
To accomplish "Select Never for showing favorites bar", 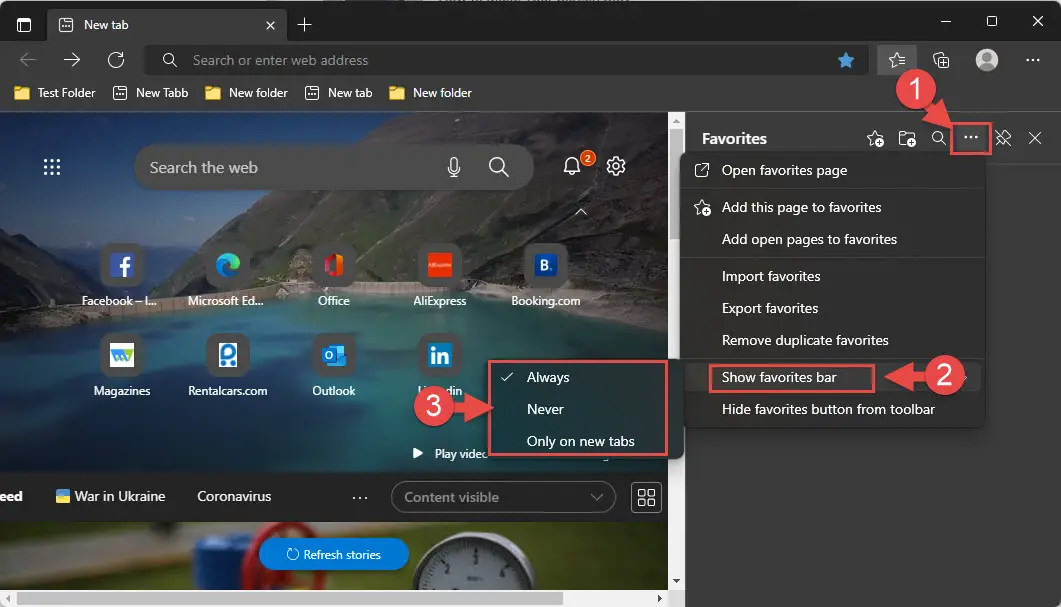I will pyautogui.click(x=579, y=409).
